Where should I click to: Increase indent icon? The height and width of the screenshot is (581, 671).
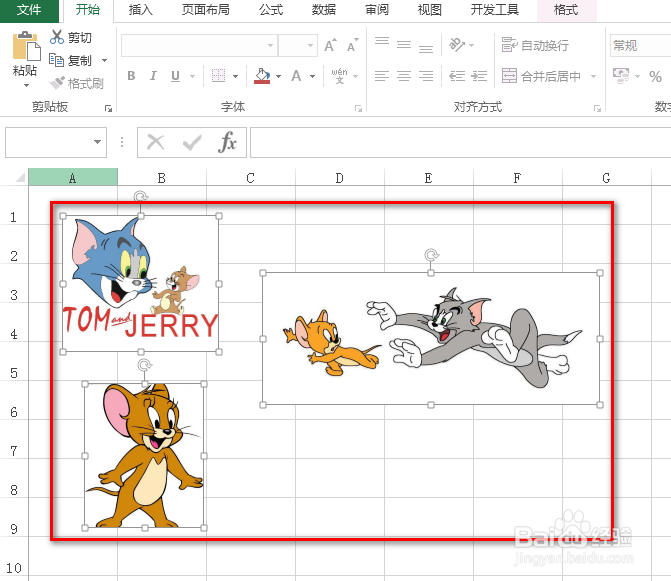click(x=479, y=76)
